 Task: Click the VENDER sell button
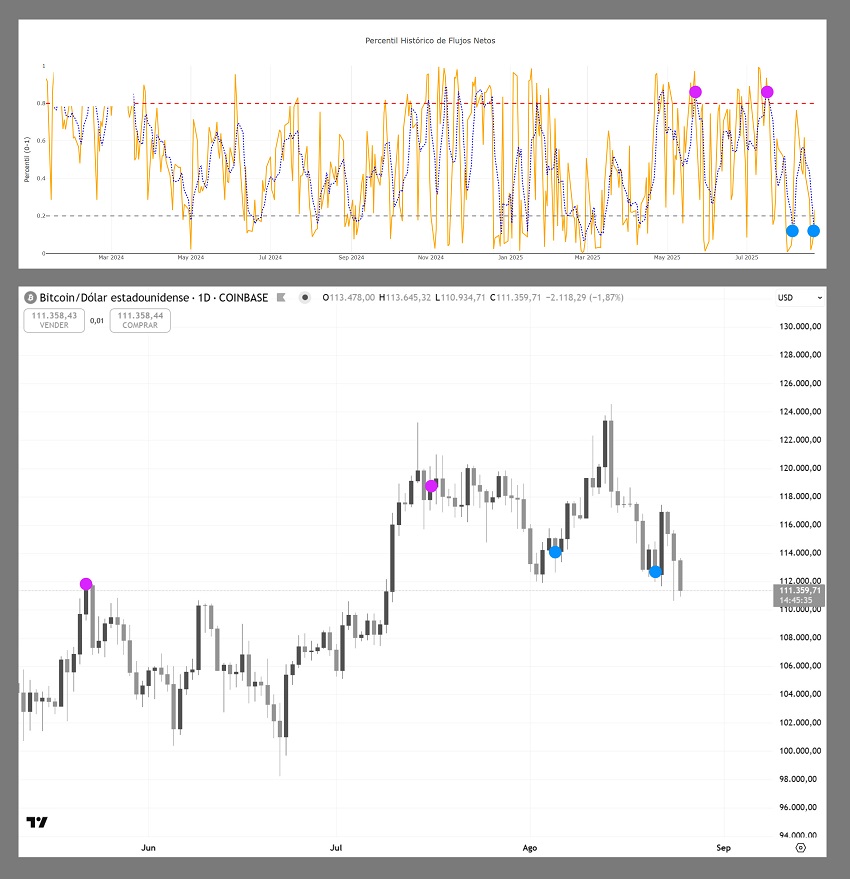(54, 321)
